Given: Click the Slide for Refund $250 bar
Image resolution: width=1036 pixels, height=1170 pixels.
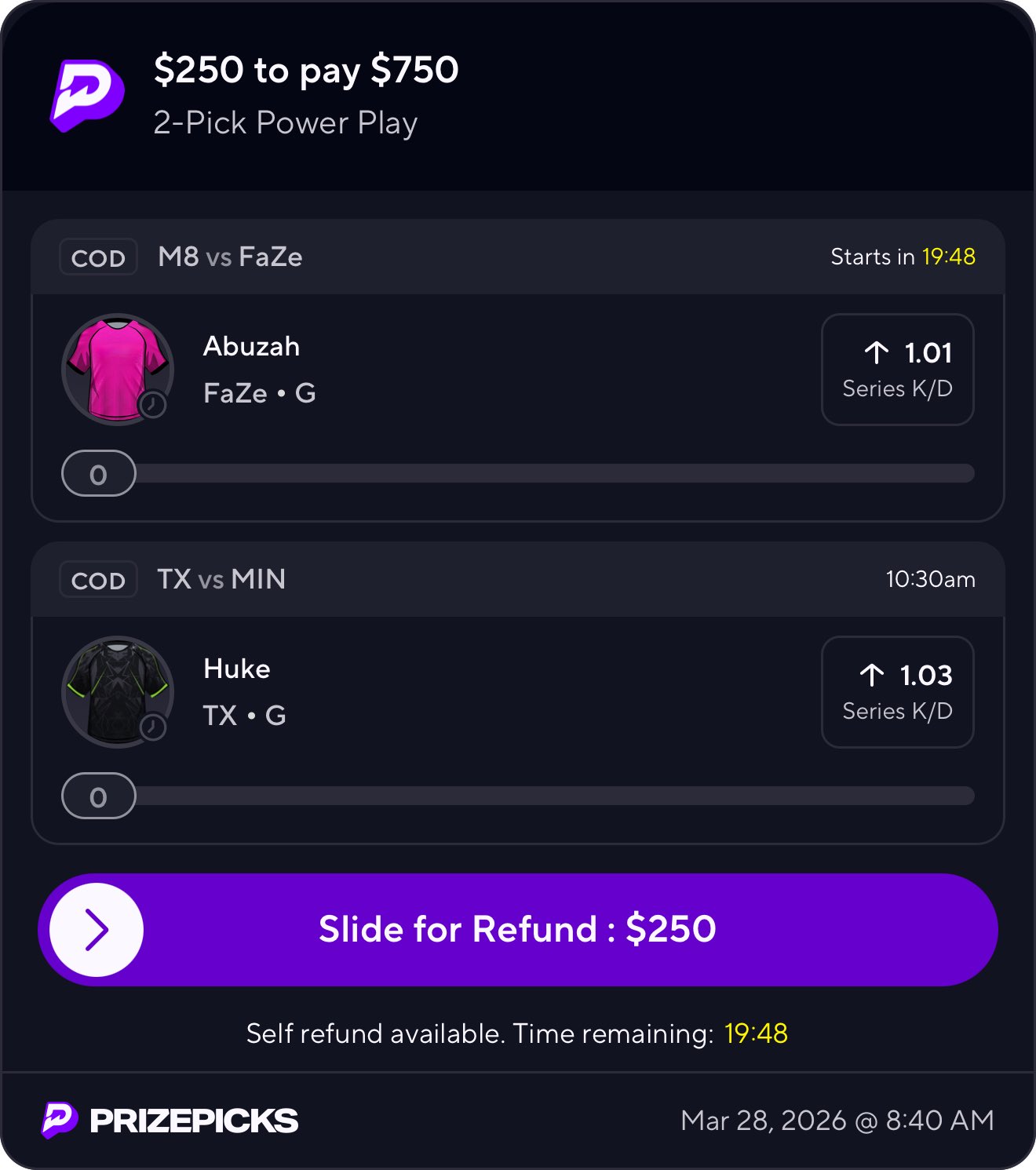Looking at the screenshot, I should [x=517, y=930].
